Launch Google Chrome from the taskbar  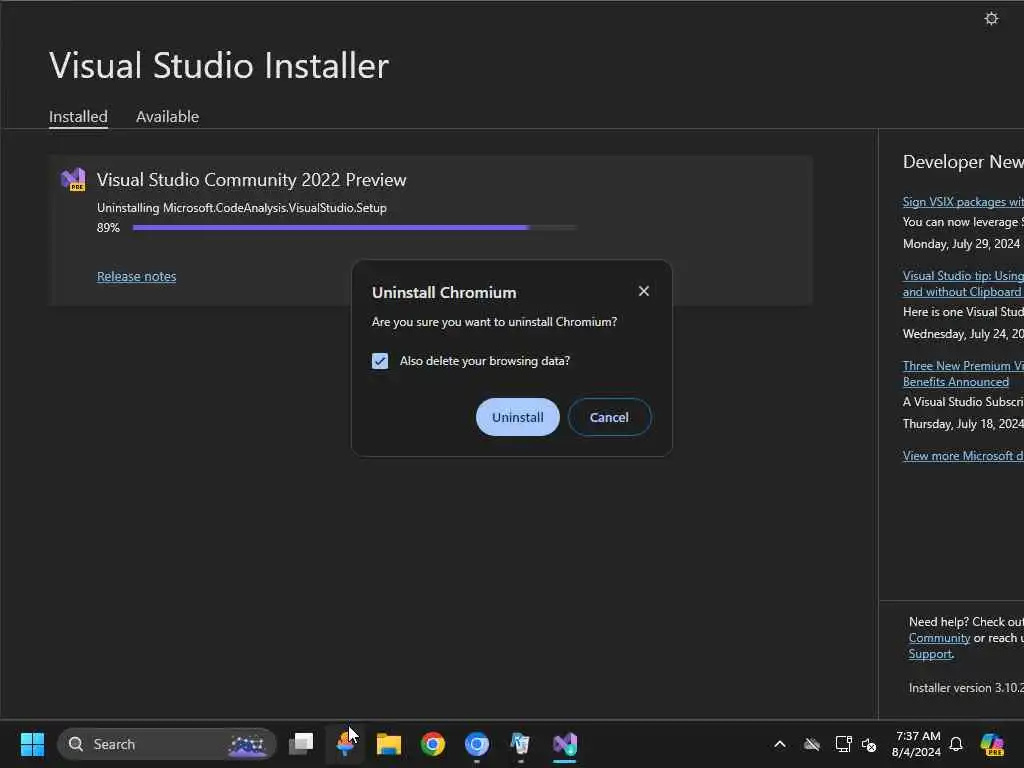432,744
